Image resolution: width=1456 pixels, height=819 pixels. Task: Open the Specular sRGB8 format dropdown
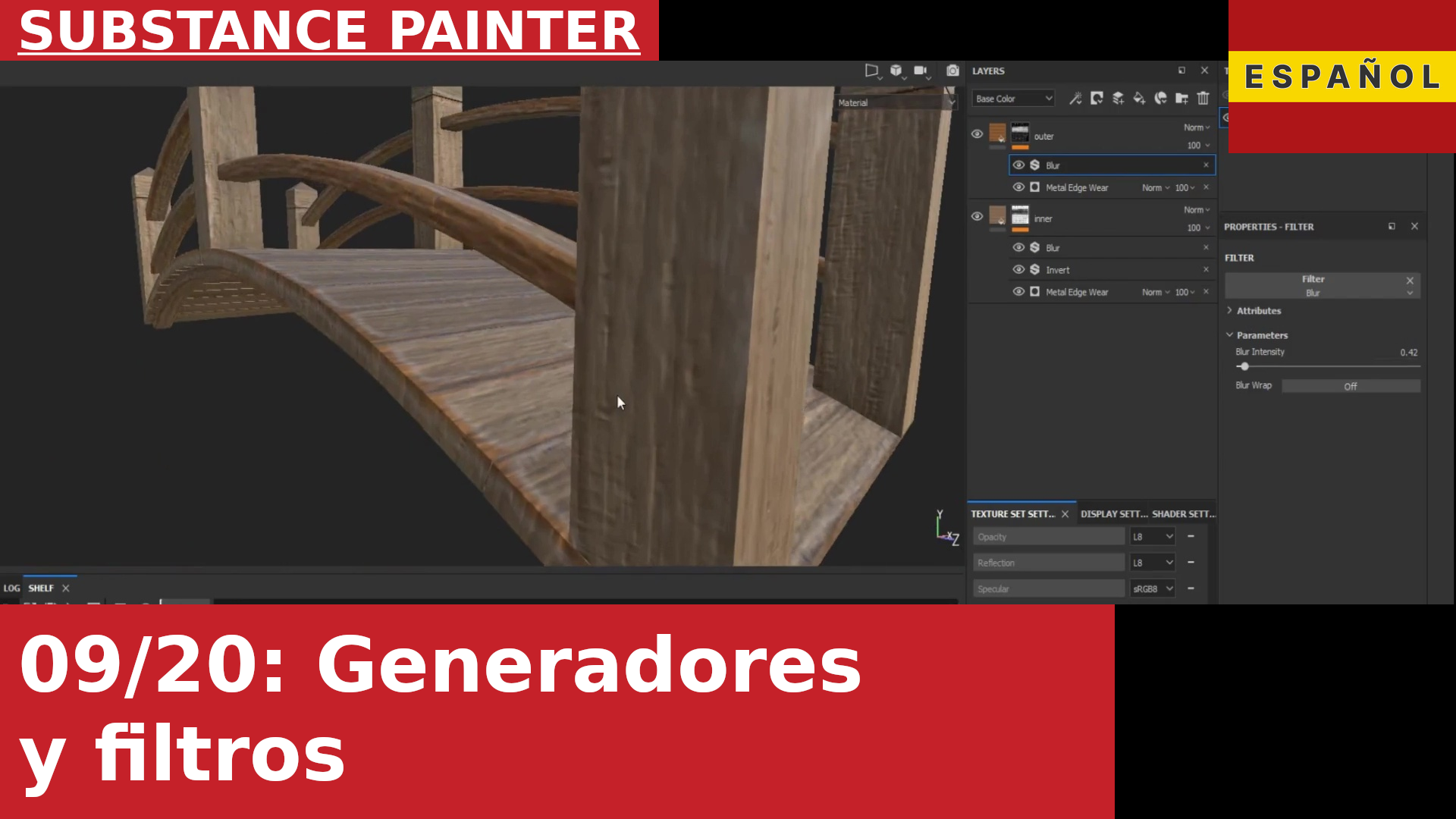(1153, 588)
